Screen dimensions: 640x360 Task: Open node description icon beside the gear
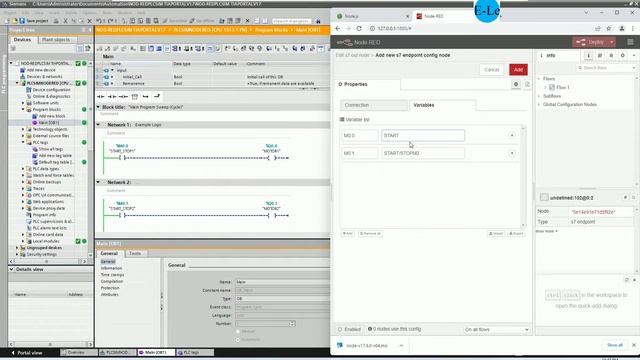527,84
